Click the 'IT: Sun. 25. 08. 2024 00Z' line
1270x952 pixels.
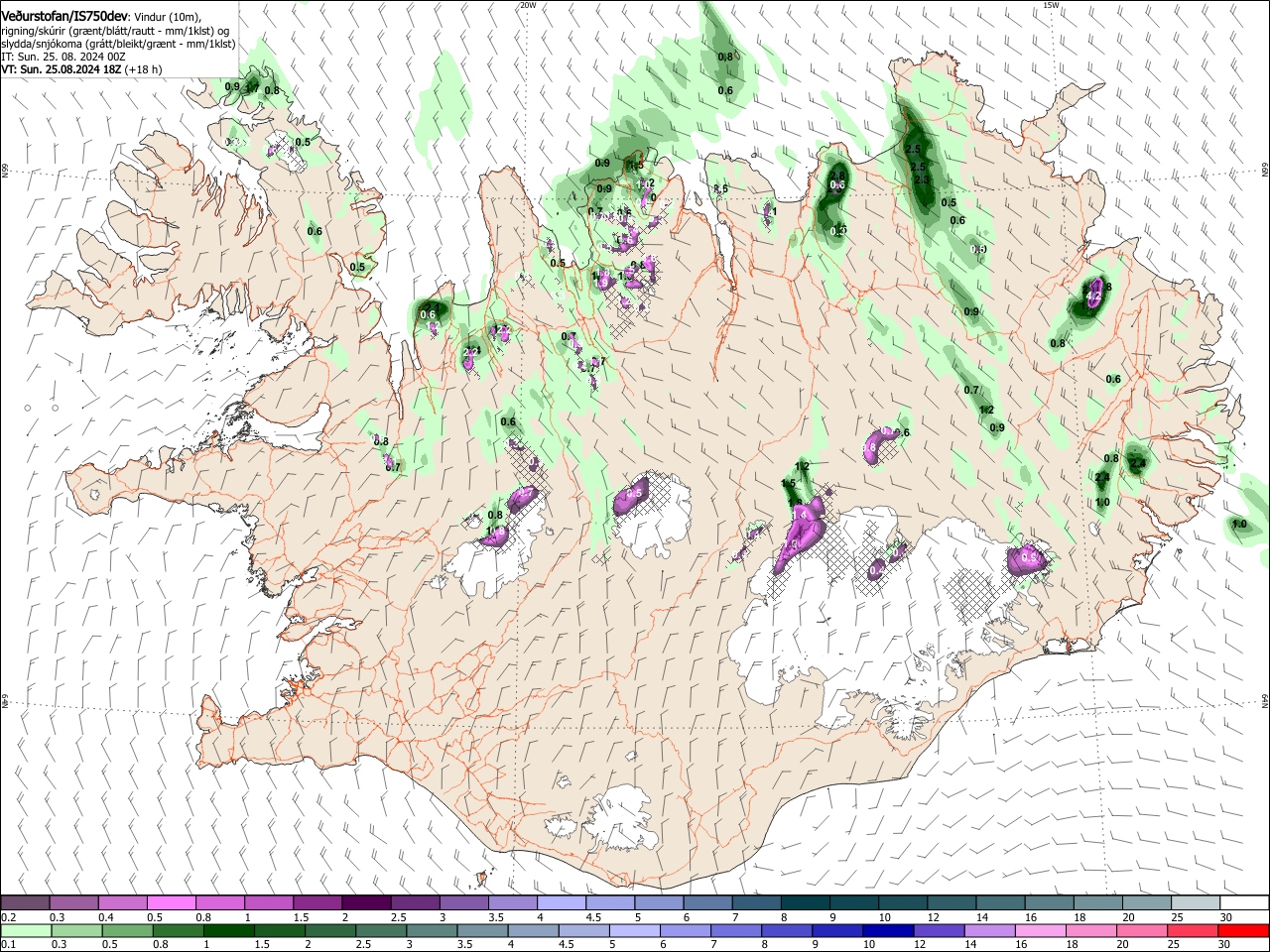pos(63,57)
